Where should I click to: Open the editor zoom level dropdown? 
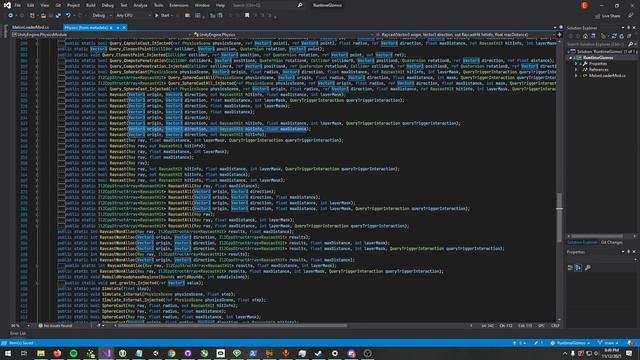click(x=20, y=326)
